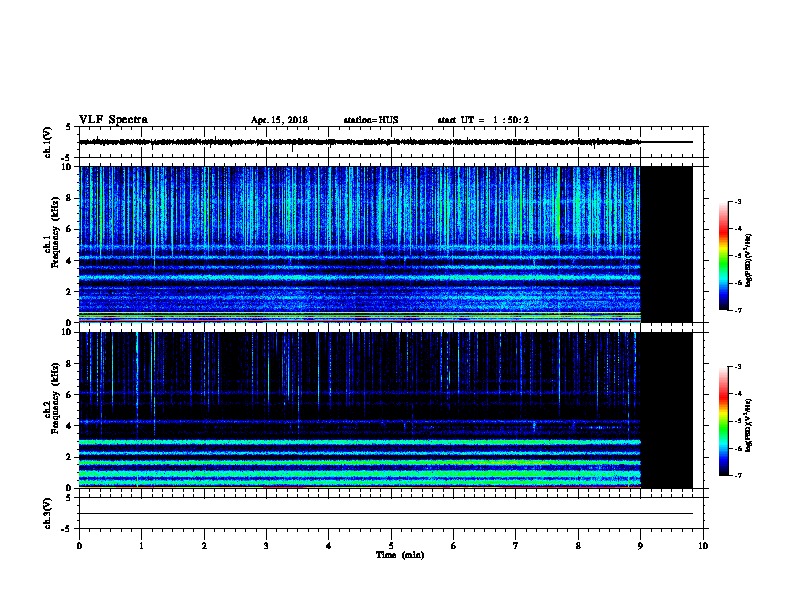Click the "ch.3(V)" waveform axis label
The width and height of the screenshot is (792, 612).
pyautogui.click(x=48, y=513)
